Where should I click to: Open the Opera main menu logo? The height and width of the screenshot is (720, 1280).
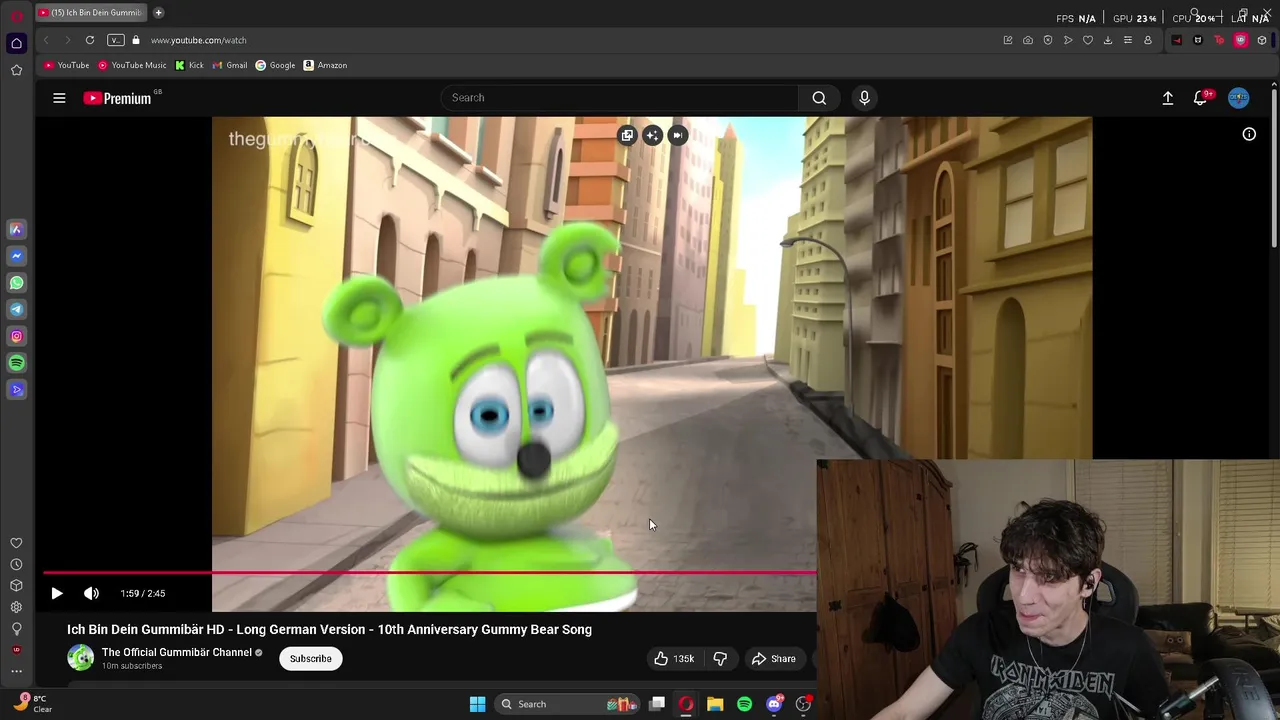click(x=16, y=16)
